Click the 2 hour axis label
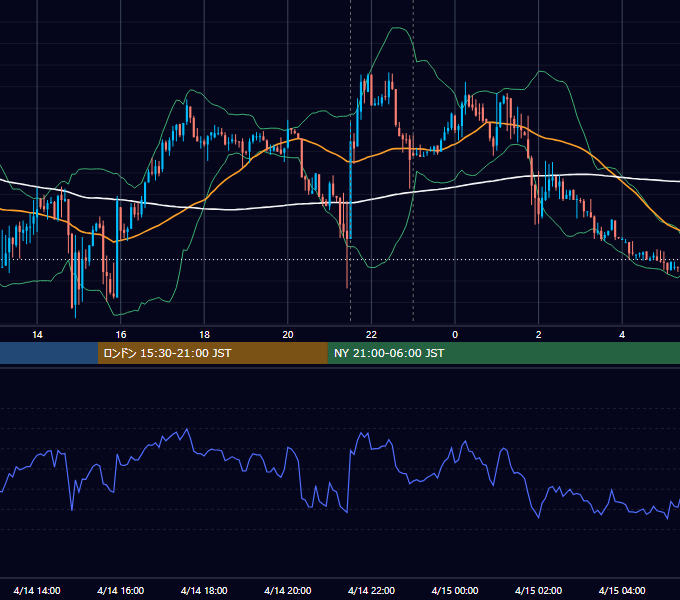The image size is (680, 600). pyautogui.click(x=539, y=335)
